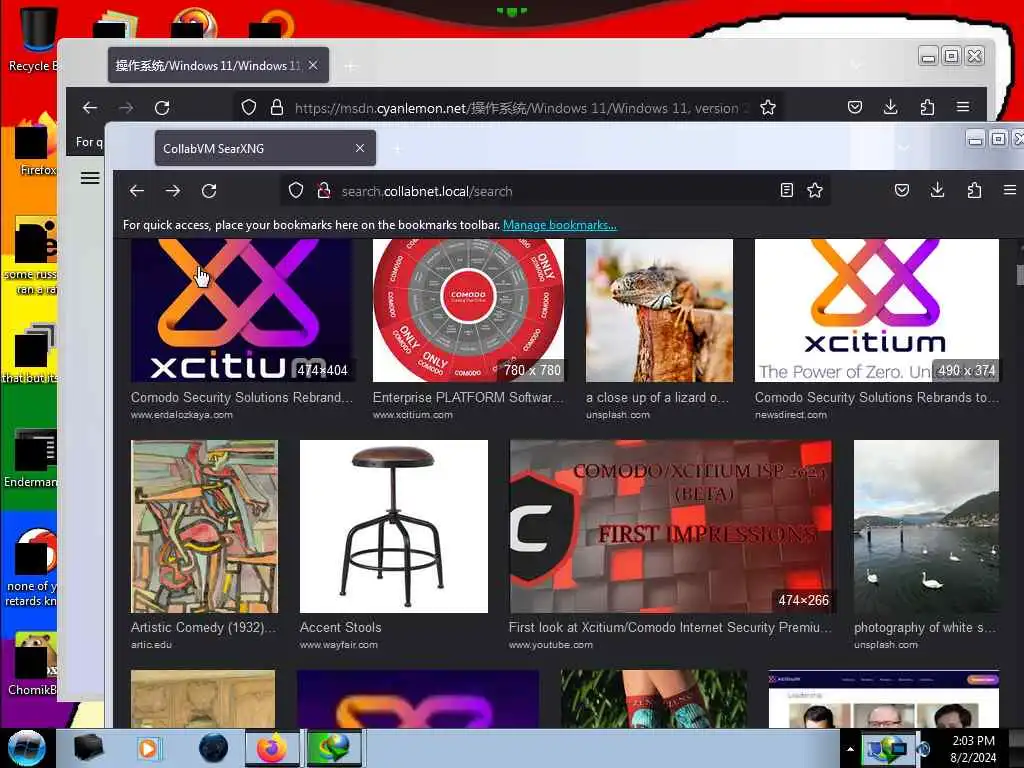This screenshot has height=768, width=1024.
Task: Click www.erdalozkaya.com source text
Action: [182, 415]
